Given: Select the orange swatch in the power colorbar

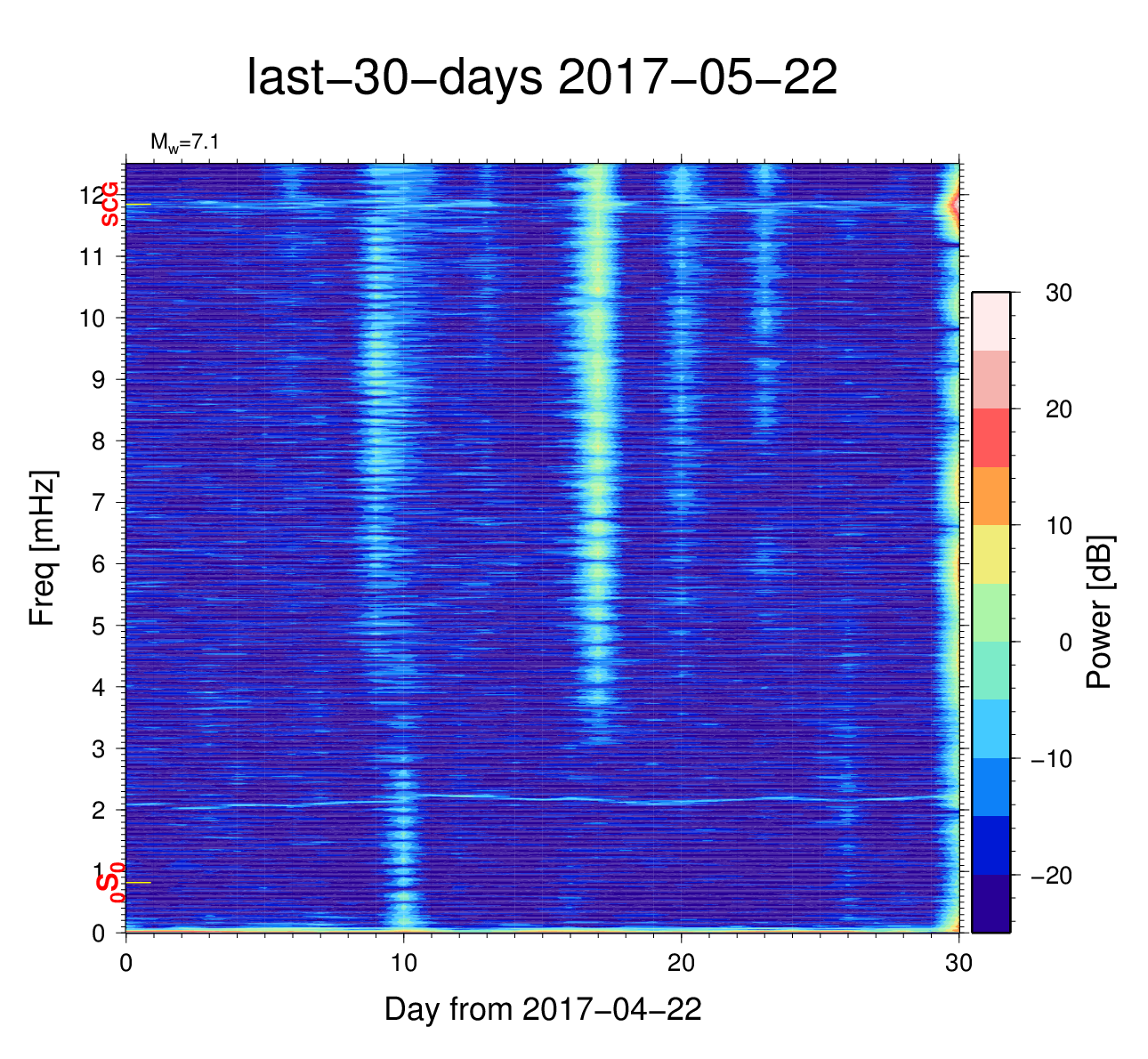Looking at the screenshot, I should coord(990,496).
